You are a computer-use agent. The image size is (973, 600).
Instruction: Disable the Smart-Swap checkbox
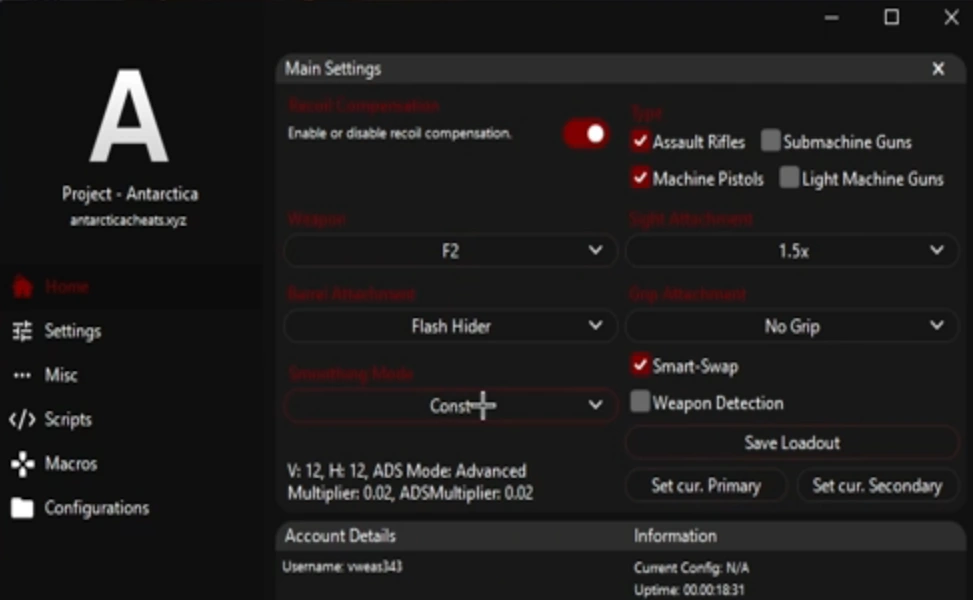[x=640, y=365]
